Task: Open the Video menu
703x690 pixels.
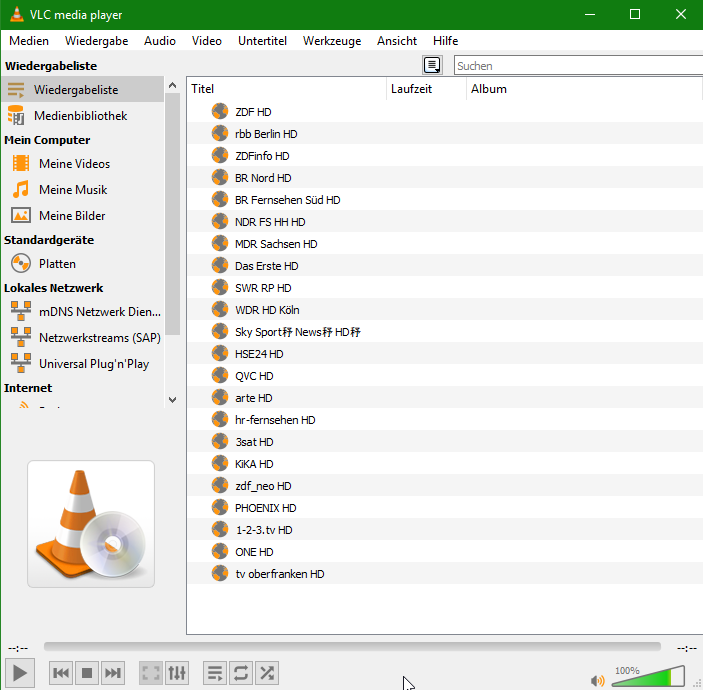Action: pos(207,41)
